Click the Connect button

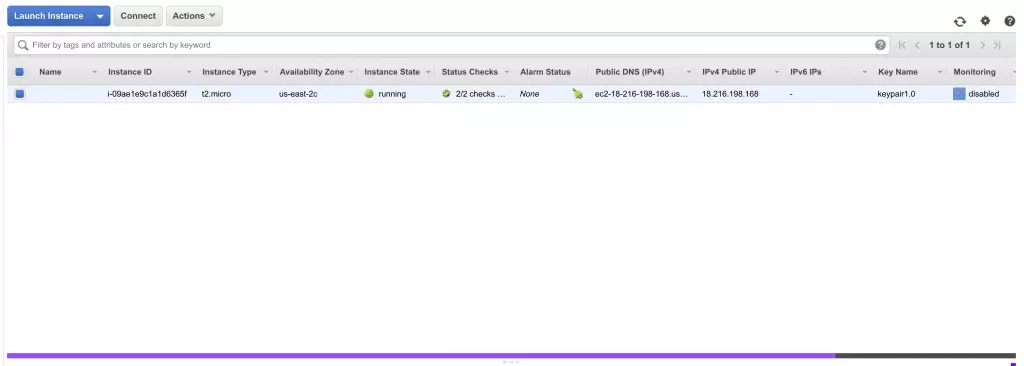click(x=138, y=16)
